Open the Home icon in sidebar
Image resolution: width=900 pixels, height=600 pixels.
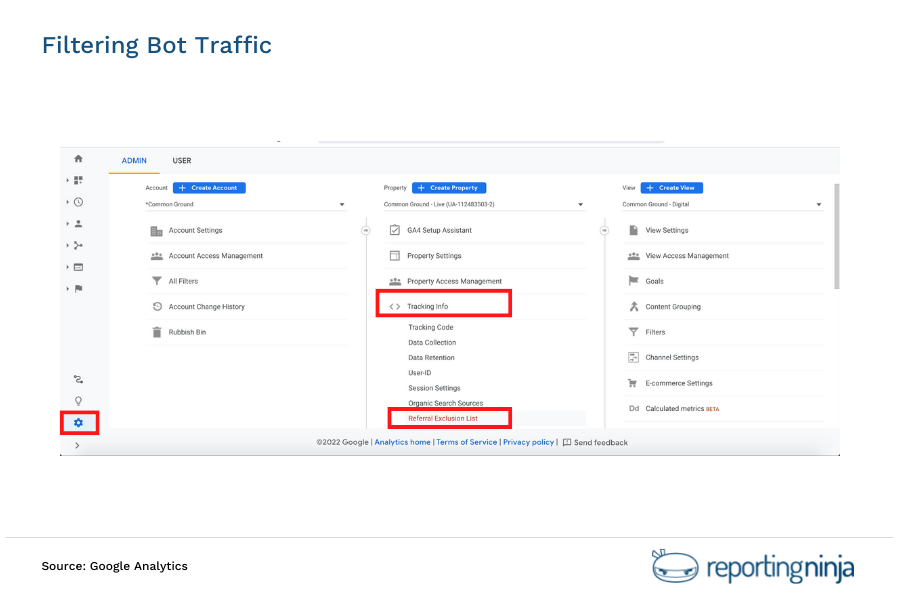(x=79, y=158)
